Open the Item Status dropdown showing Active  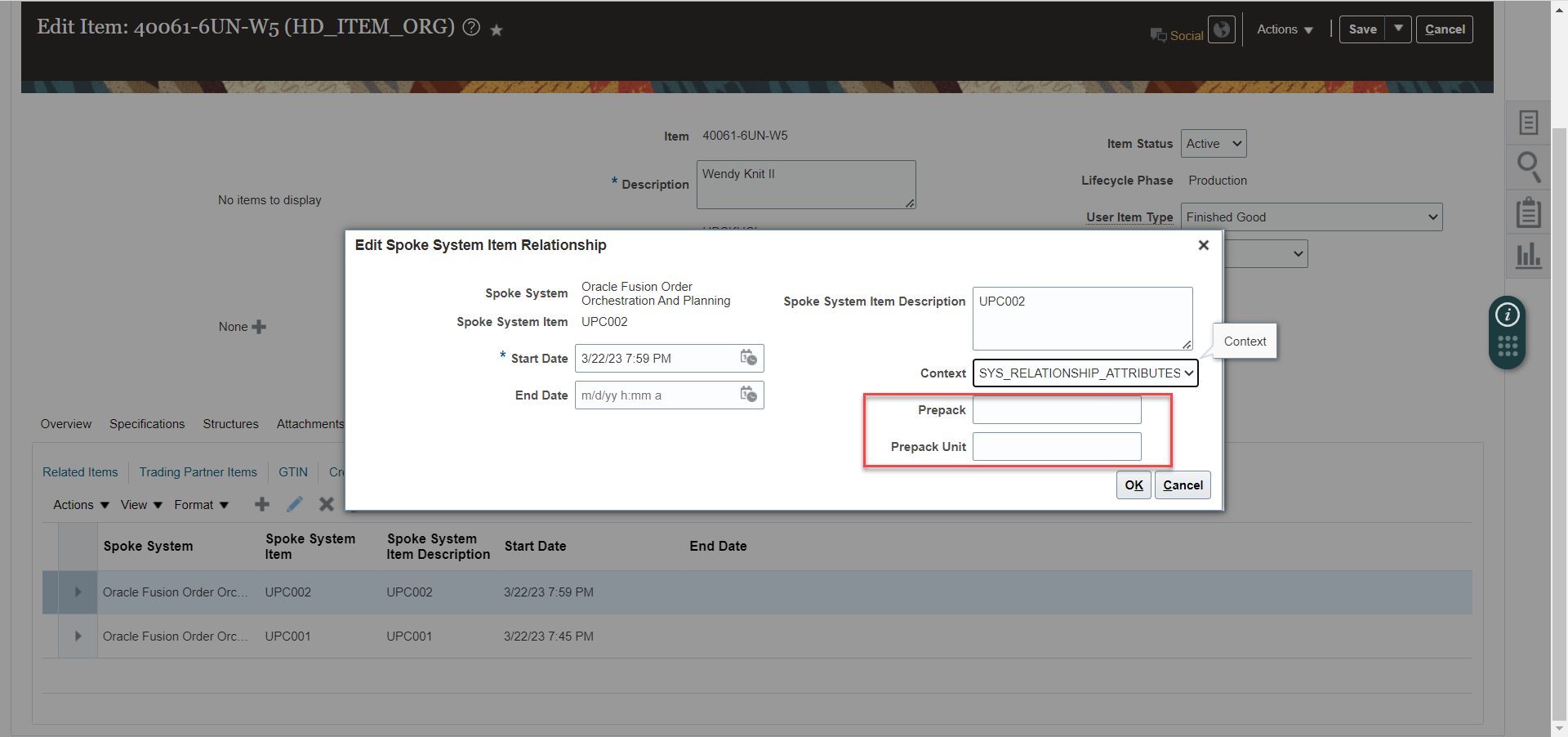pyautogui.click(x=1213, y=143)
